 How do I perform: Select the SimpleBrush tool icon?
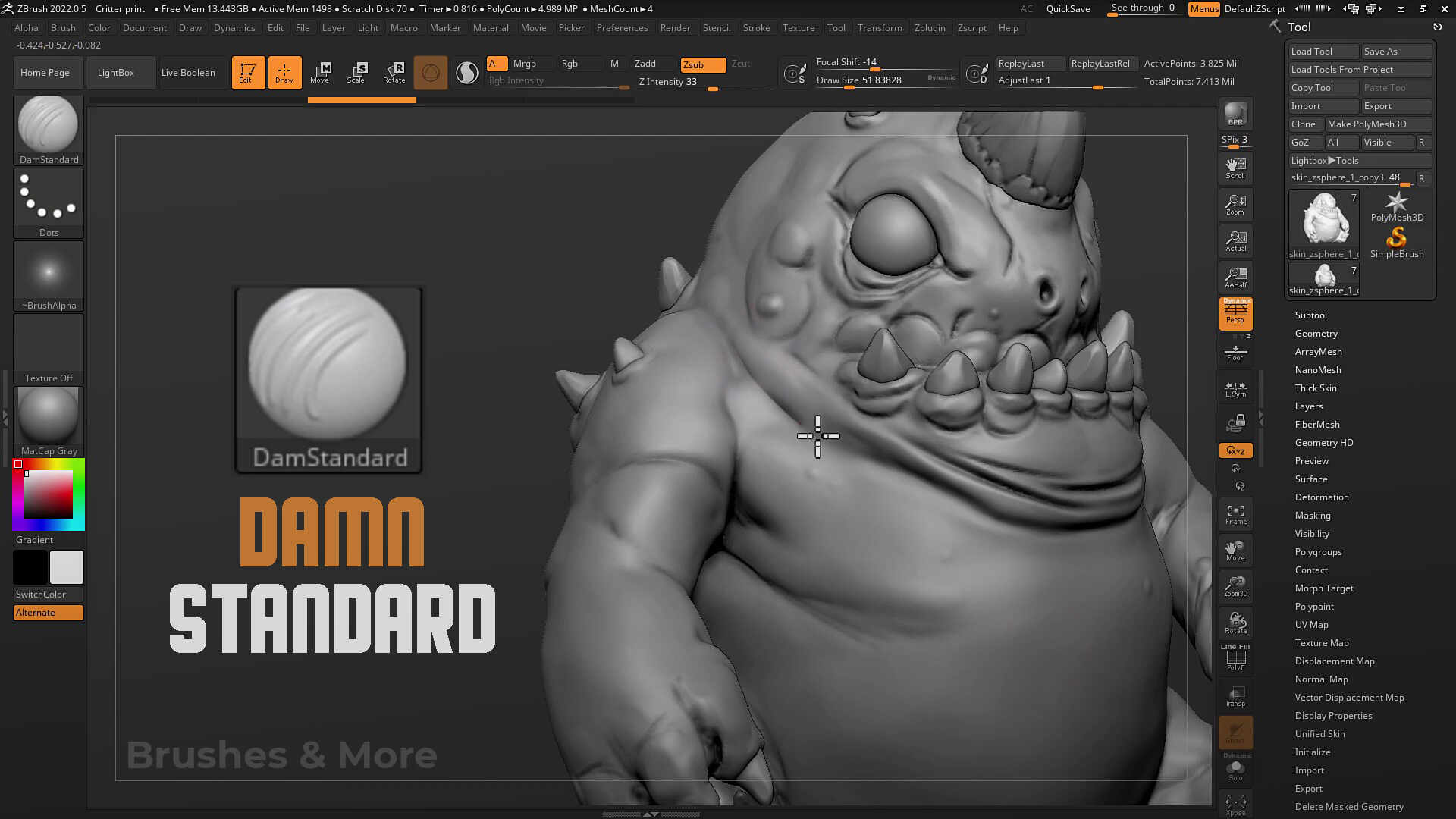pyautogui.click(x=1397, y=243)
